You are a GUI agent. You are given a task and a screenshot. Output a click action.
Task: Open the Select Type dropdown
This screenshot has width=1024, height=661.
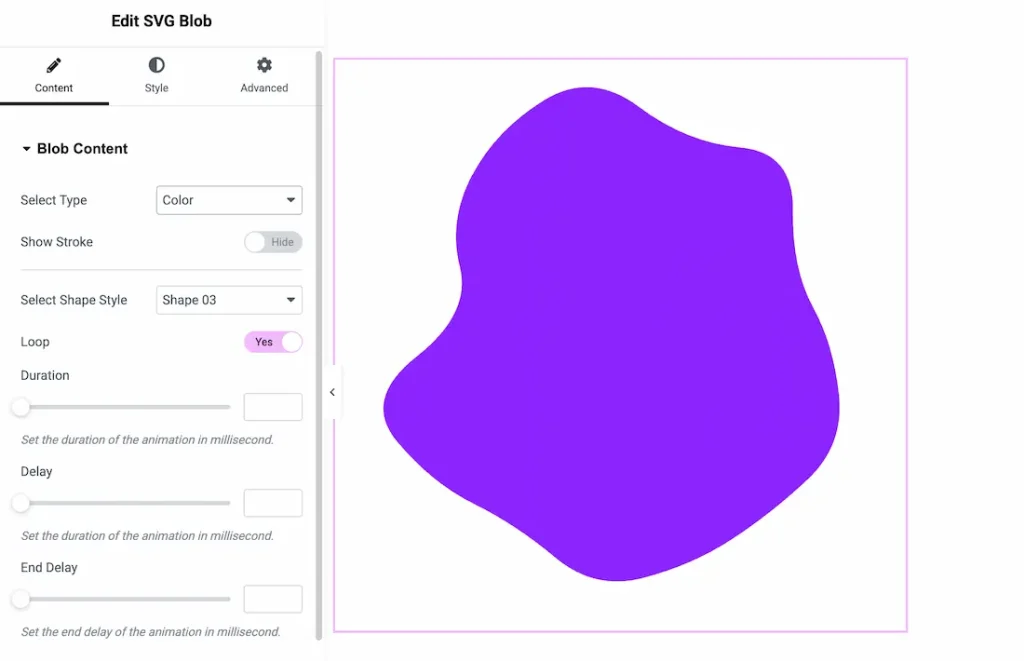(x=228, y=200)
